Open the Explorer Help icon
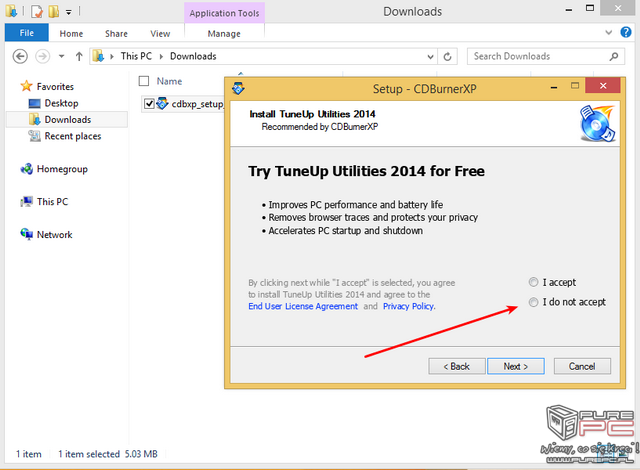This screenshot has width=640, height=470. [x=626, y=32]
